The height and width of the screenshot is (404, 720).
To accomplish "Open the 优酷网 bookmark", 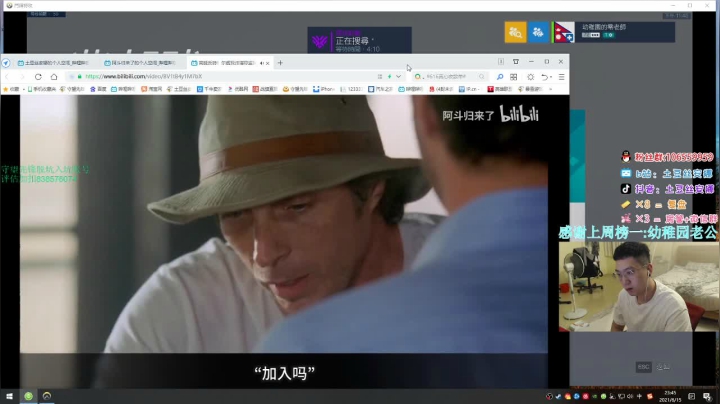I will pos(238,89).
